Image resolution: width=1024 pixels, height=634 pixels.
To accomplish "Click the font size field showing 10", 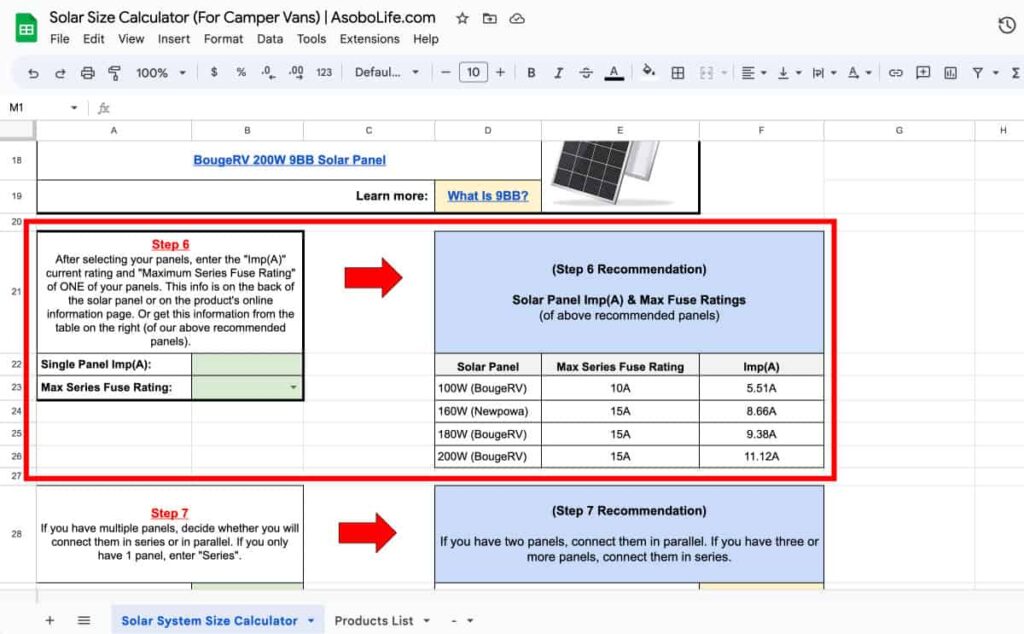I will point(473,72).
